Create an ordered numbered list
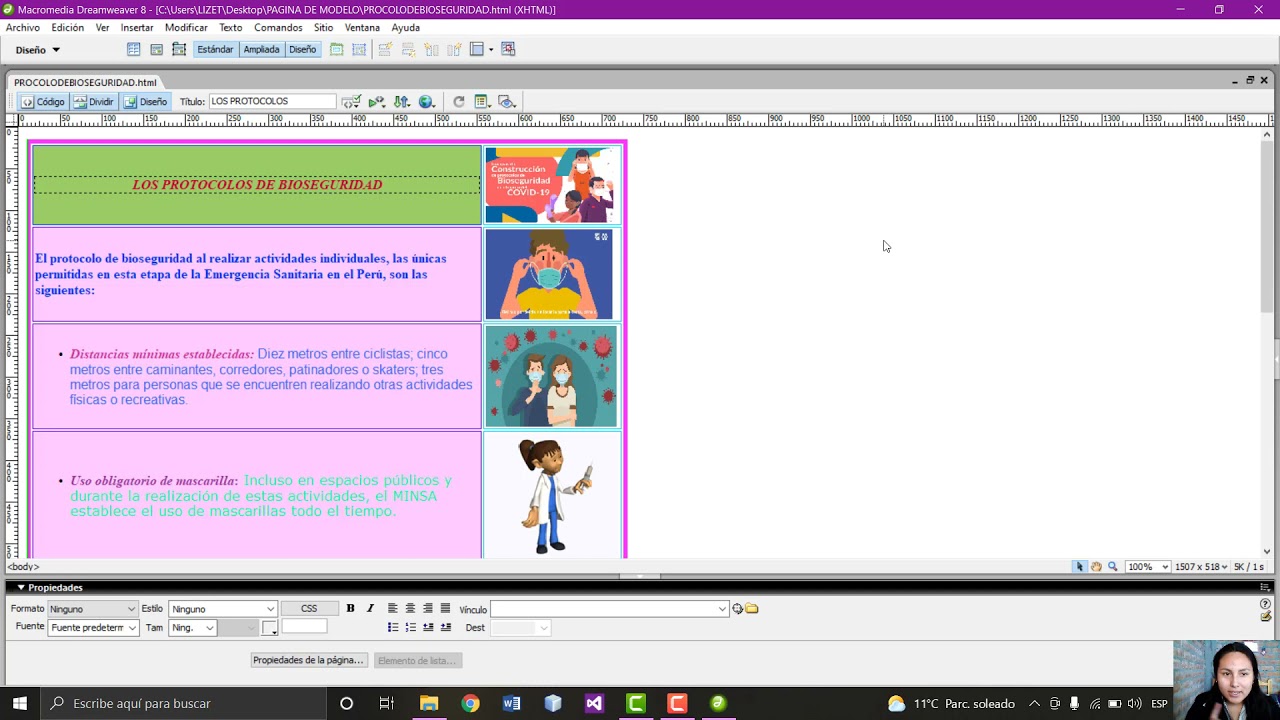 click(x=410, y=627)
